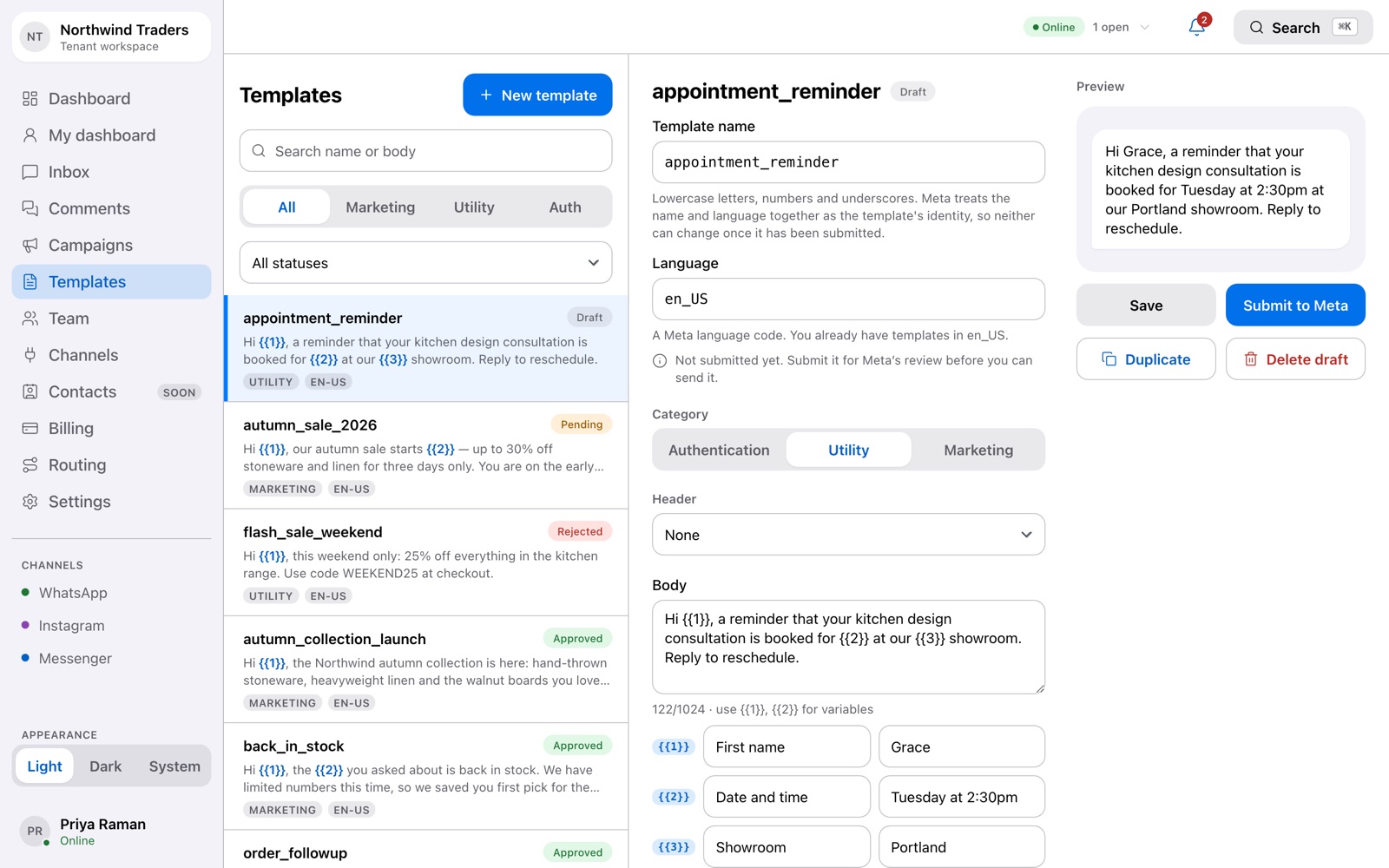Open the autumn_collection_launch template
The height and width of the screenshot is (868, 1389).
pos(426,670)
